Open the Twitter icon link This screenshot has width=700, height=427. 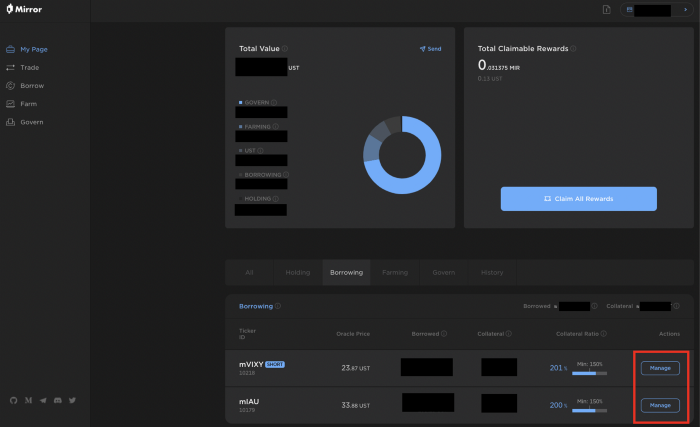(72, 400)
